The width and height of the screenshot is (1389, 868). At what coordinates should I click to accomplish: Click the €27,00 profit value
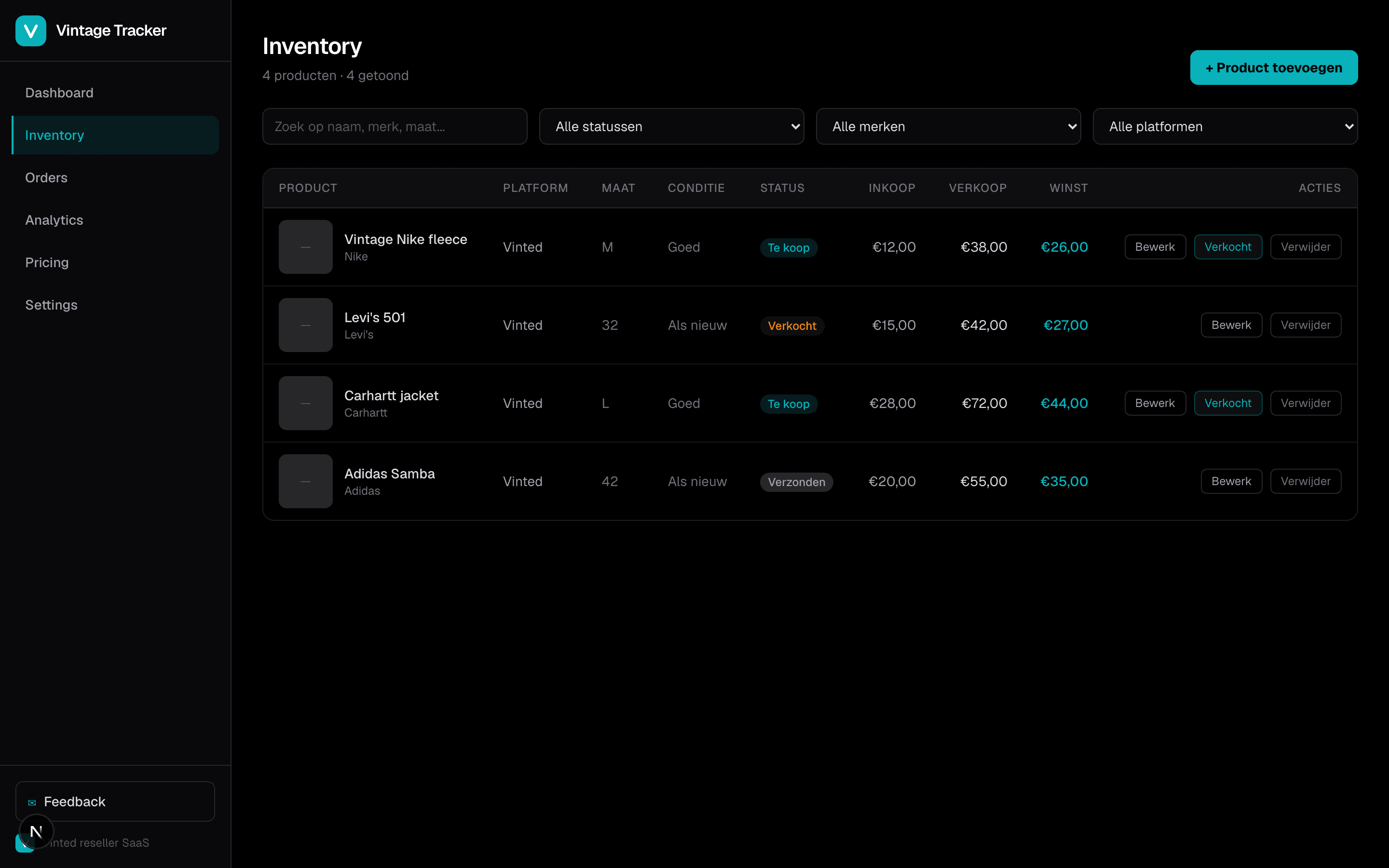tap(1065, 325)
